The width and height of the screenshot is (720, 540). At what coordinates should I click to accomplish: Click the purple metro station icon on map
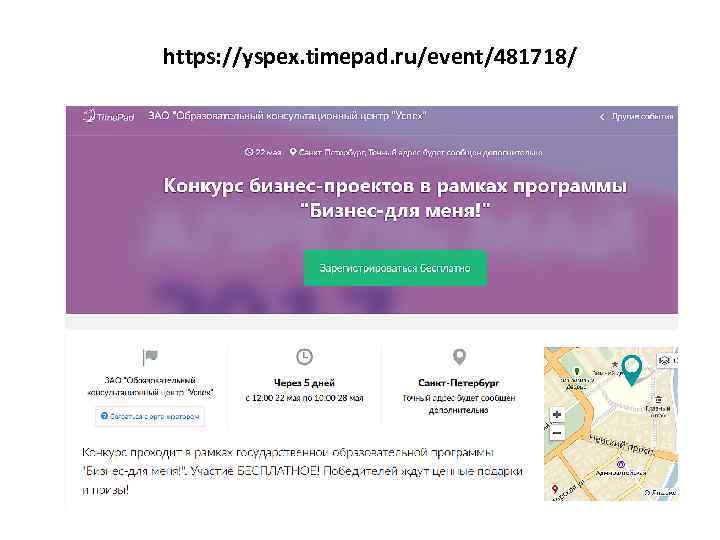(620, 464)
